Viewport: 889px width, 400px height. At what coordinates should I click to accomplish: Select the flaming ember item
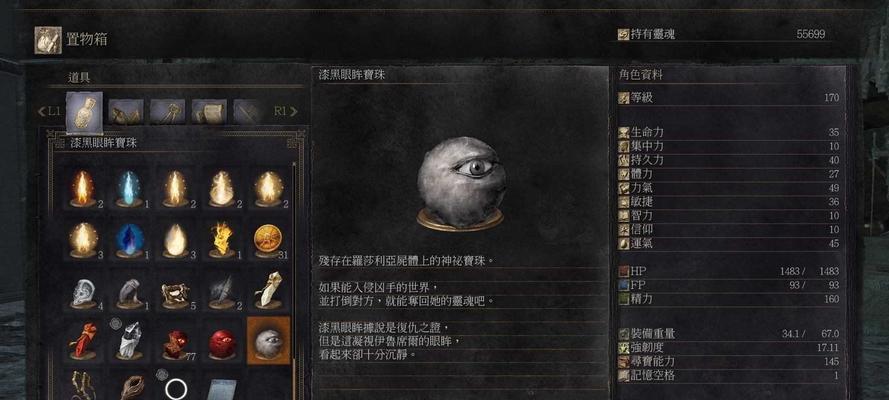coord(222,239)
